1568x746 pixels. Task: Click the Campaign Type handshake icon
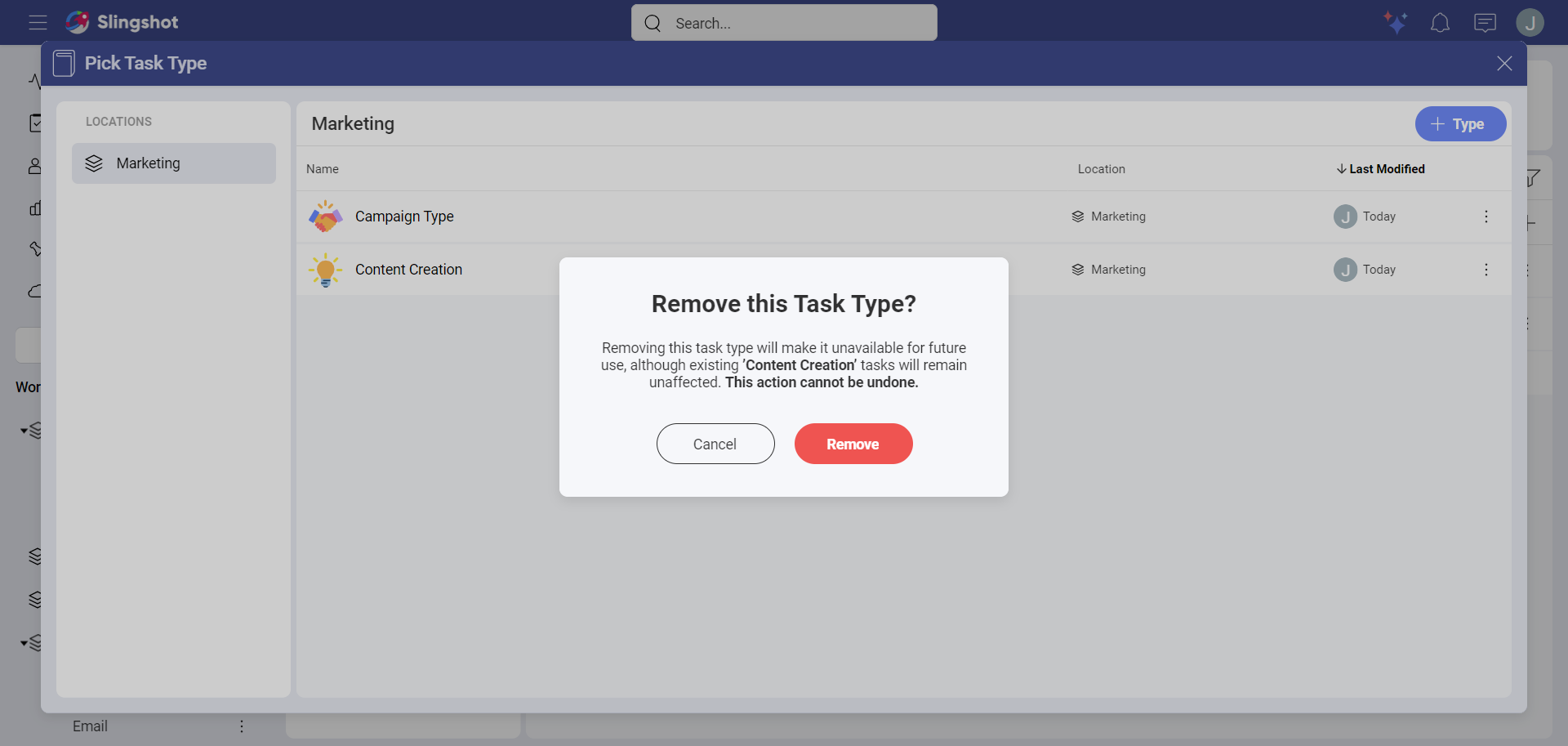325,217
